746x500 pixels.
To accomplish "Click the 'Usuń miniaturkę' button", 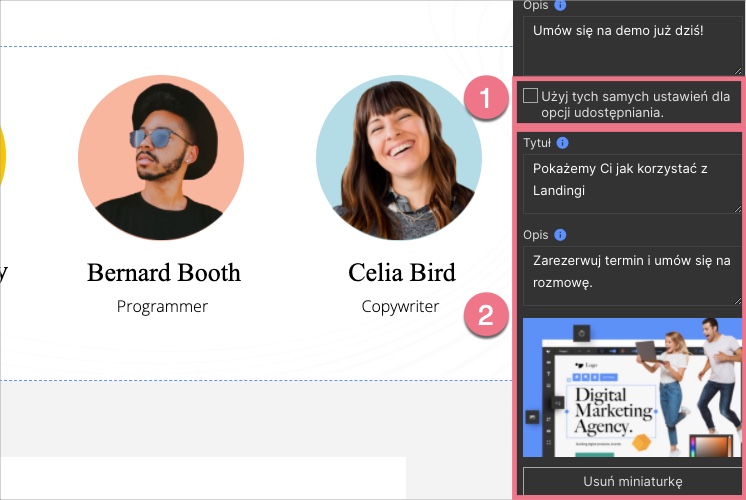I will tap(632, 481).
